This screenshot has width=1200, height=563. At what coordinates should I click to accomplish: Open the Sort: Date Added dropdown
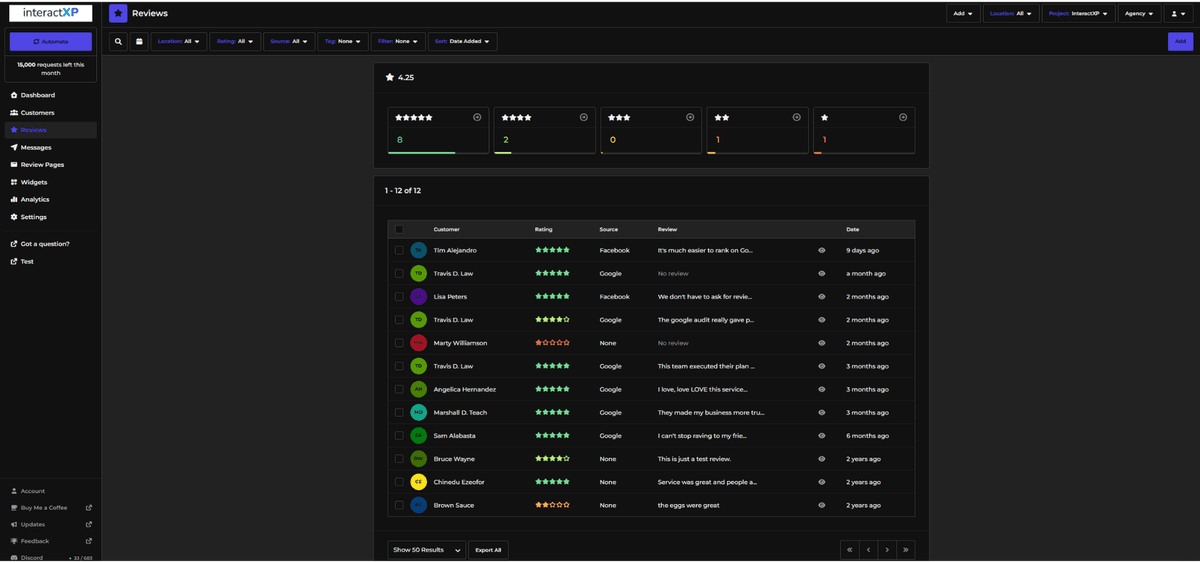click(462, 42)
